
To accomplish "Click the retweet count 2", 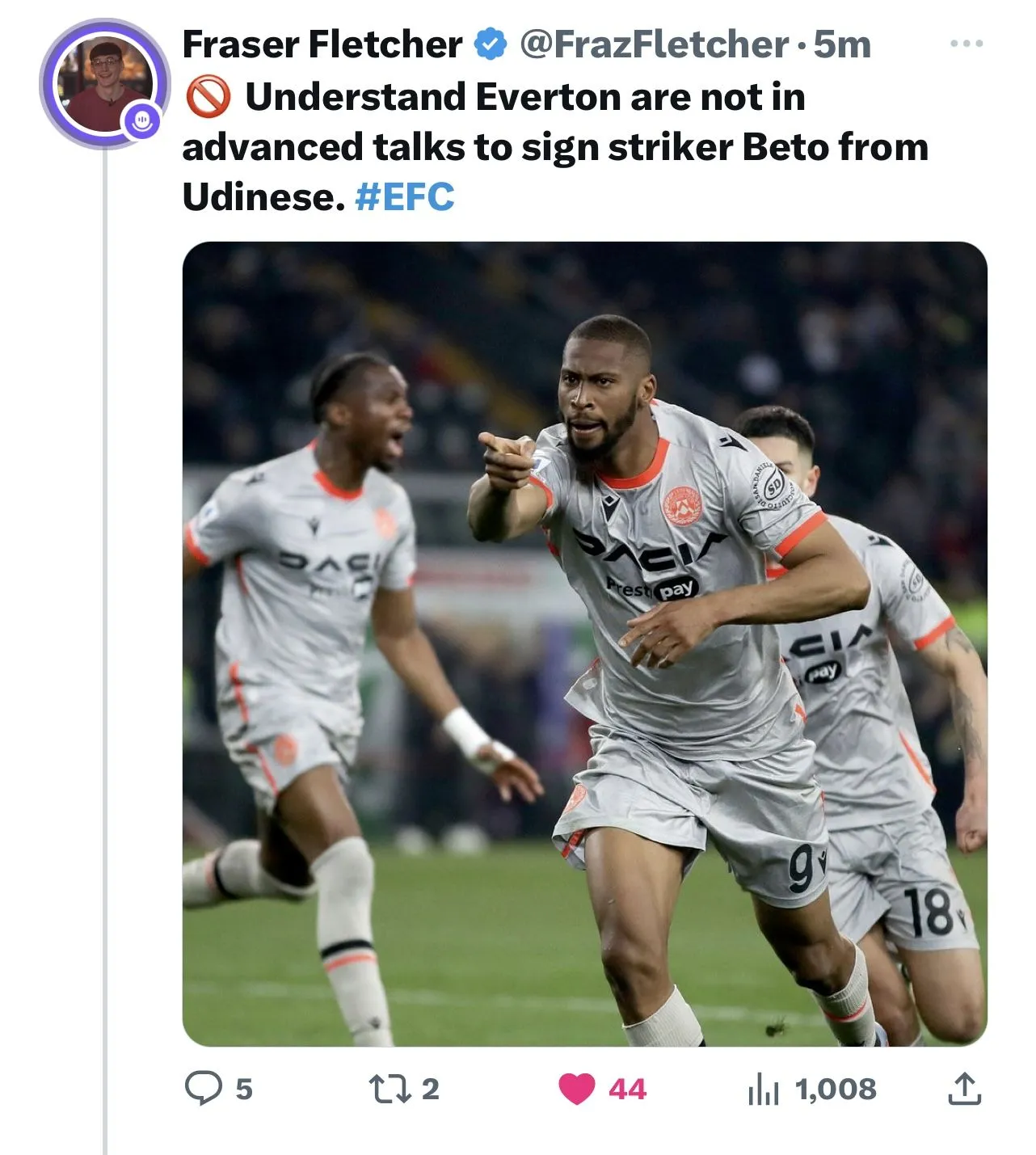I will tap(430, 1090).
